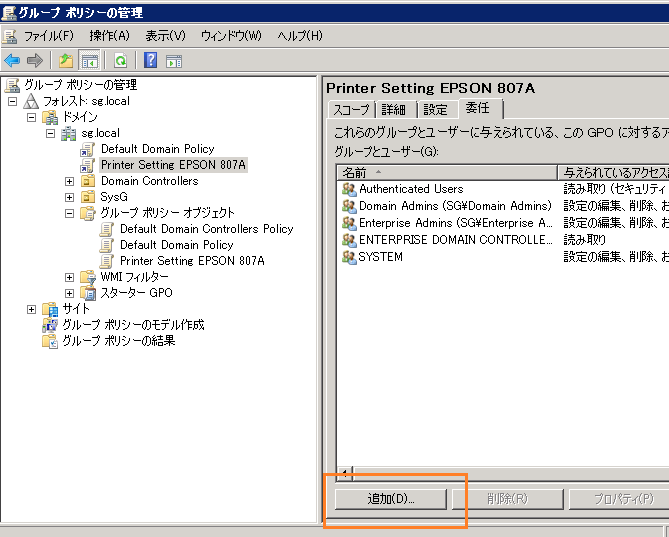Open Help via the question mark icon
669x537 pixels.
click(x=151, y=60)
